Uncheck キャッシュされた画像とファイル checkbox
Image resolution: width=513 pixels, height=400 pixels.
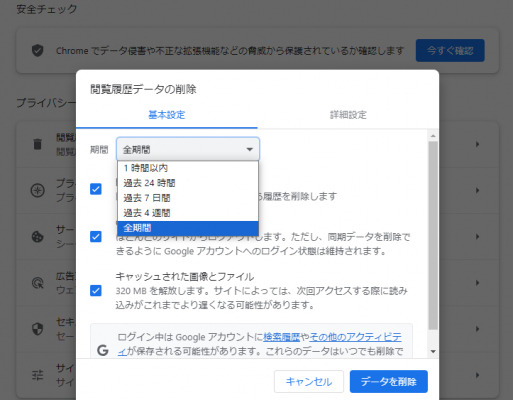coord(96,291)
